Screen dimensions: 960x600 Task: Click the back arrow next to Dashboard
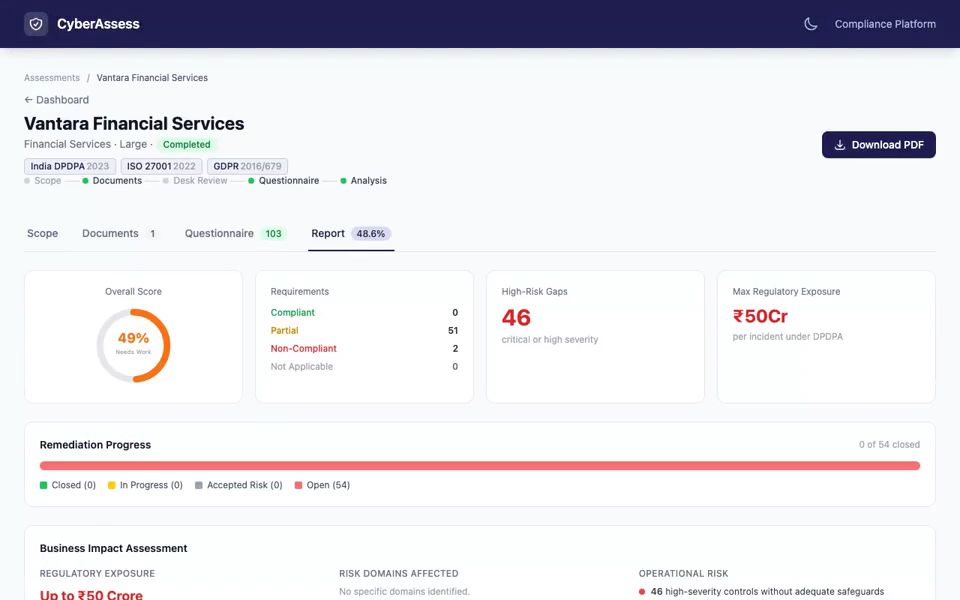tap(28, 100)
